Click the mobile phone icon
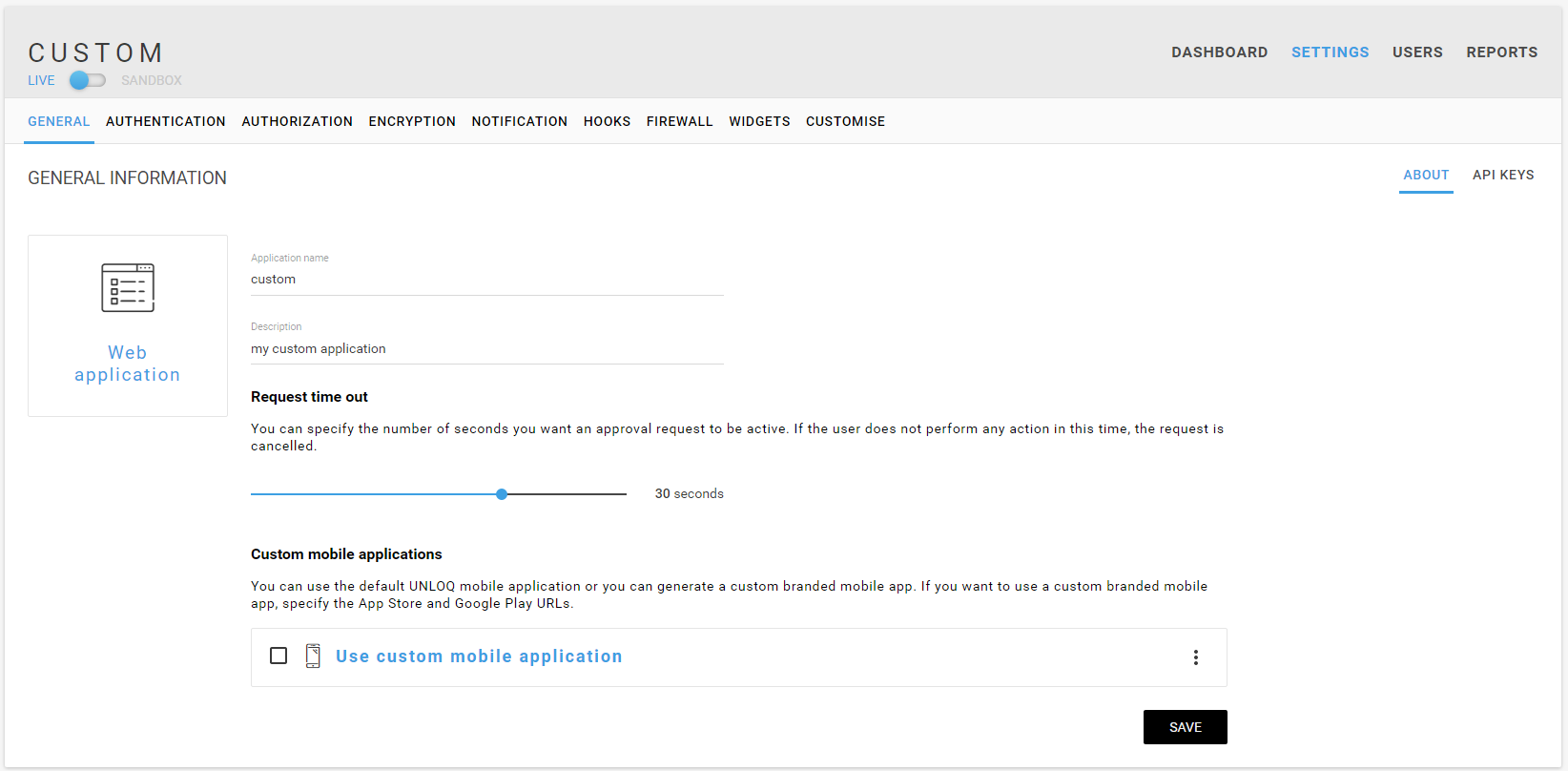Screen dimensions: 1568x771 click(313, 656)
